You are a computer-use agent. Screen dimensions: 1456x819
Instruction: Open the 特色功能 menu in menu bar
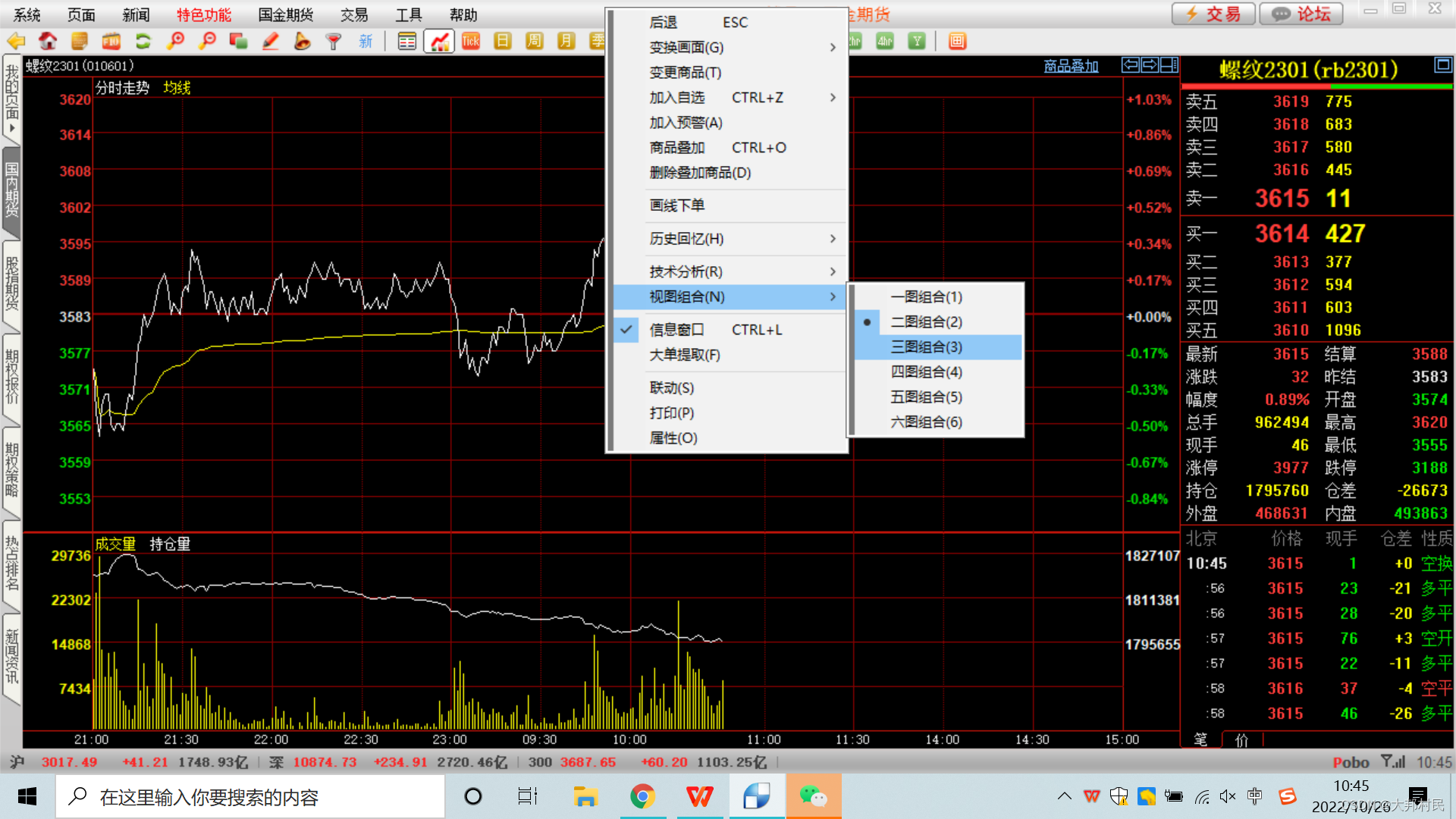(x=203, y=15)
